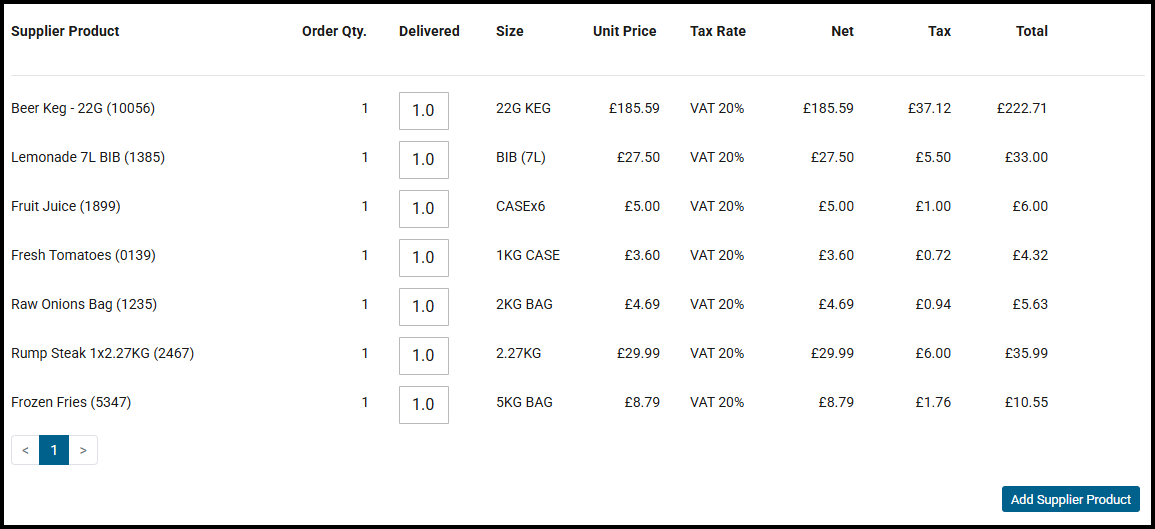Image resolution: width=1155 pixels, height=529 pixels.
Task: Click the Total column header
Action: coord(1031,31)
